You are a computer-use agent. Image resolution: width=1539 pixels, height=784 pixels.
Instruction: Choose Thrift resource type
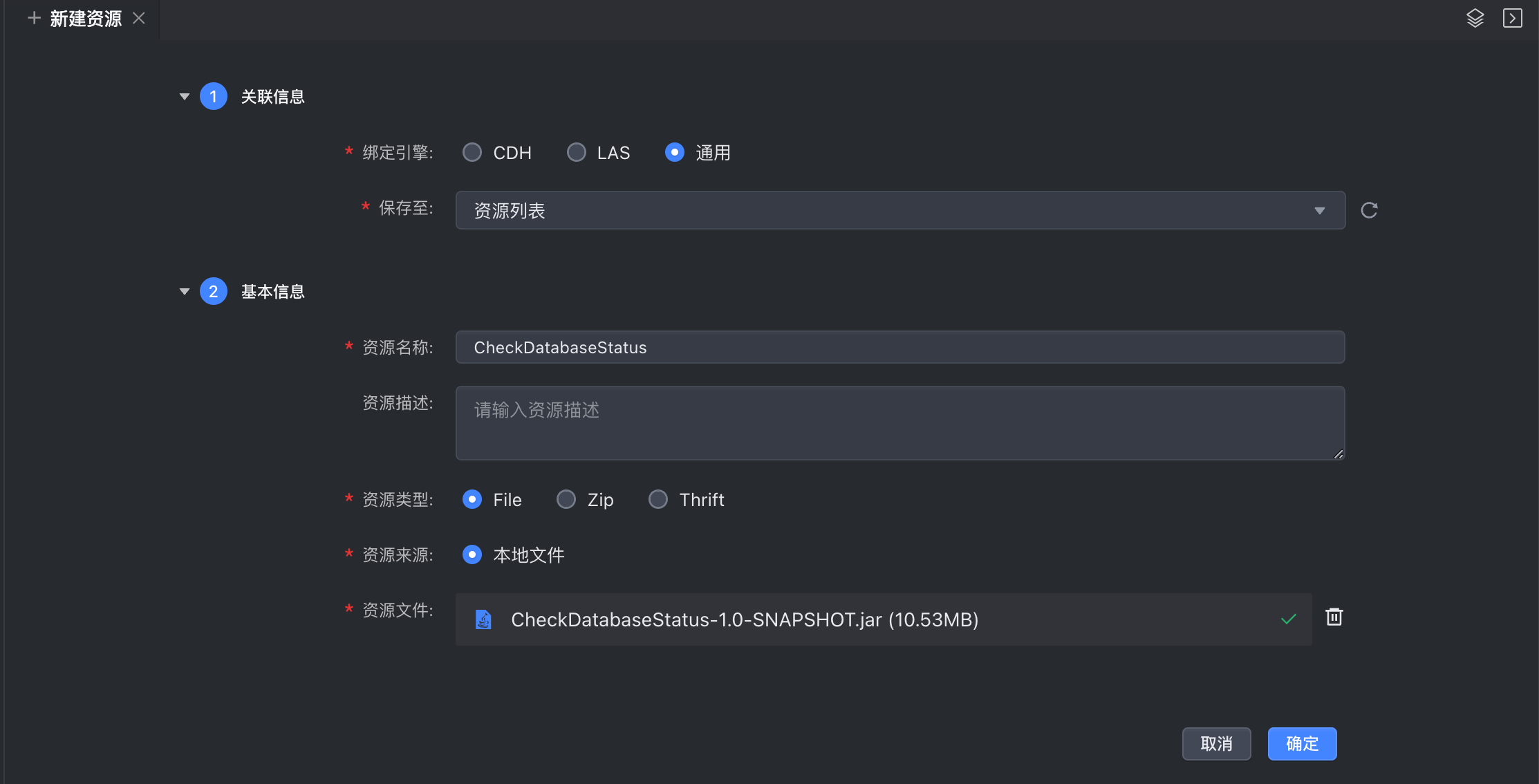pos(657,499)
